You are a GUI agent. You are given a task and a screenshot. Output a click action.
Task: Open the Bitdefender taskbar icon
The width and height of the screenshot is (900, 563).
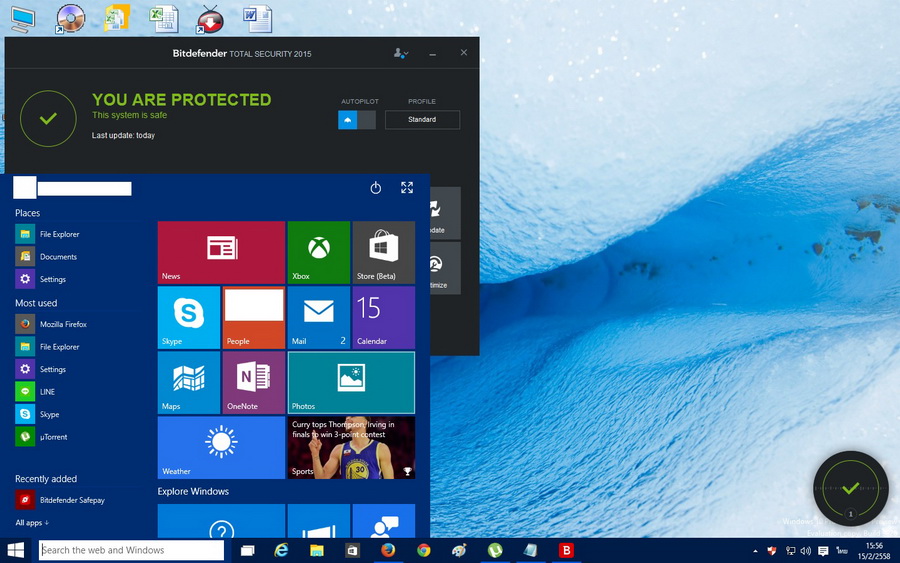click(566, 551)
